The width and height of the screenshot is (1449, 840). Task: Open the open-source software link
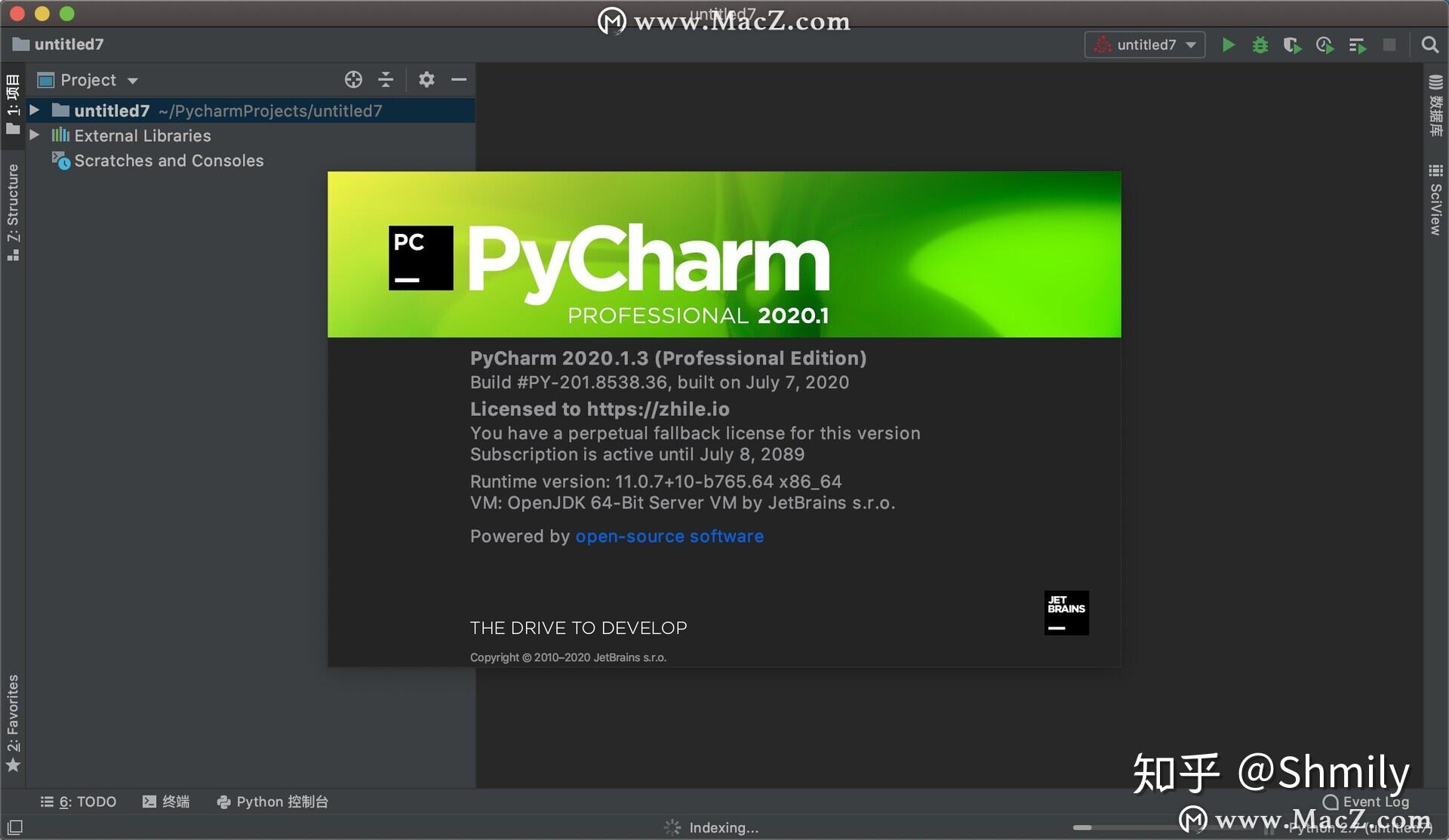pos(669,537)
